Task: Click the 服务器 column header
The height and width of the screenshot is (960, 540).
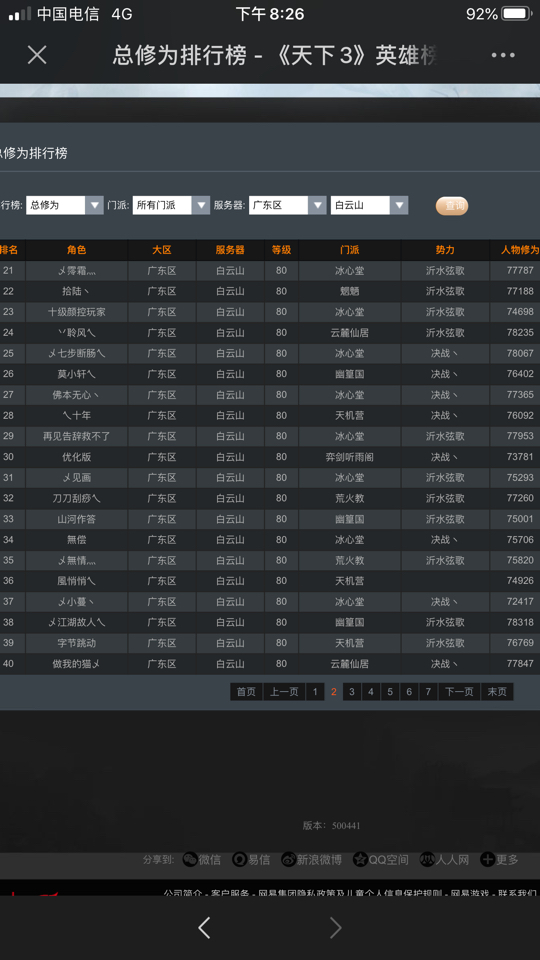Action: [x=230, y=250]
